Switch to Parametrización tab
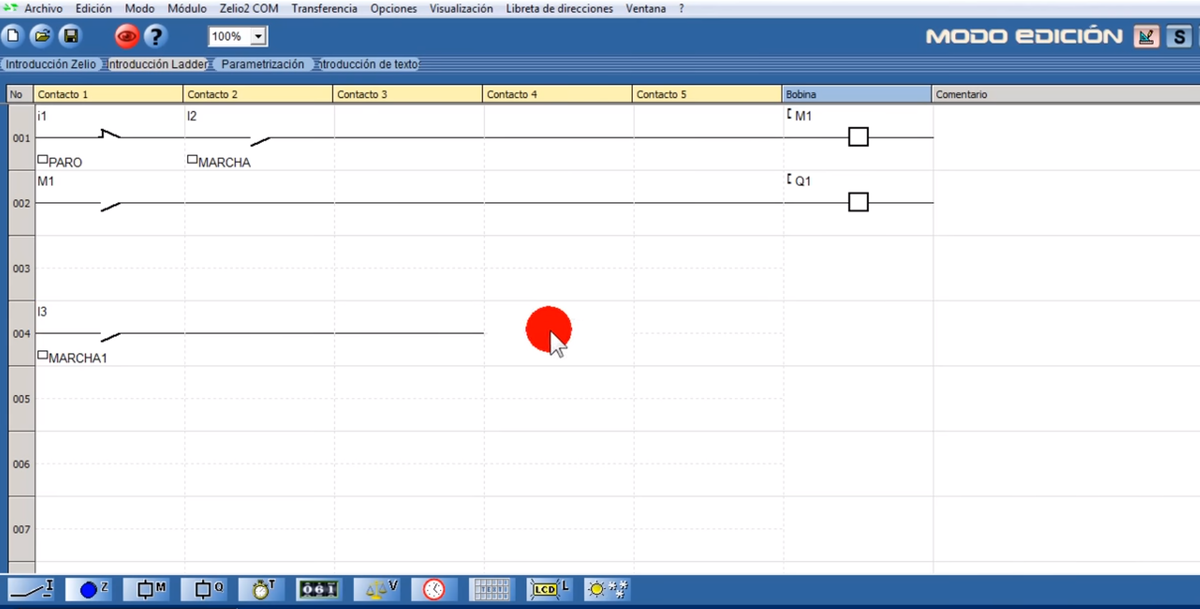The height and width of the screenshot is (609, 1200). click(x=262, y=64)
